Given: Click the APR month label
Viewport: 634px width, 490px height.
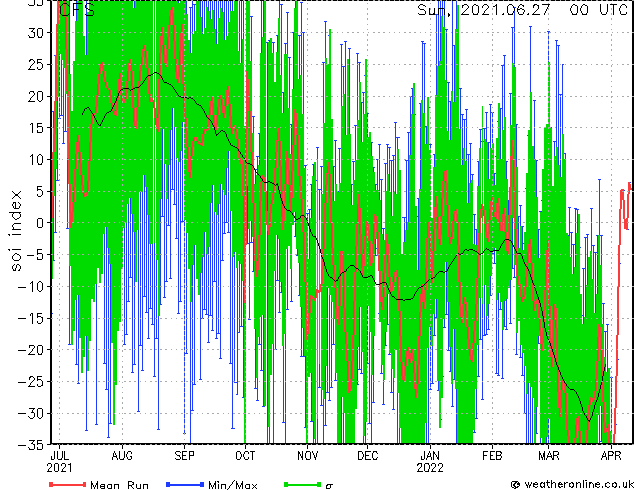Looking at the screenshot, I should point(611,456).
